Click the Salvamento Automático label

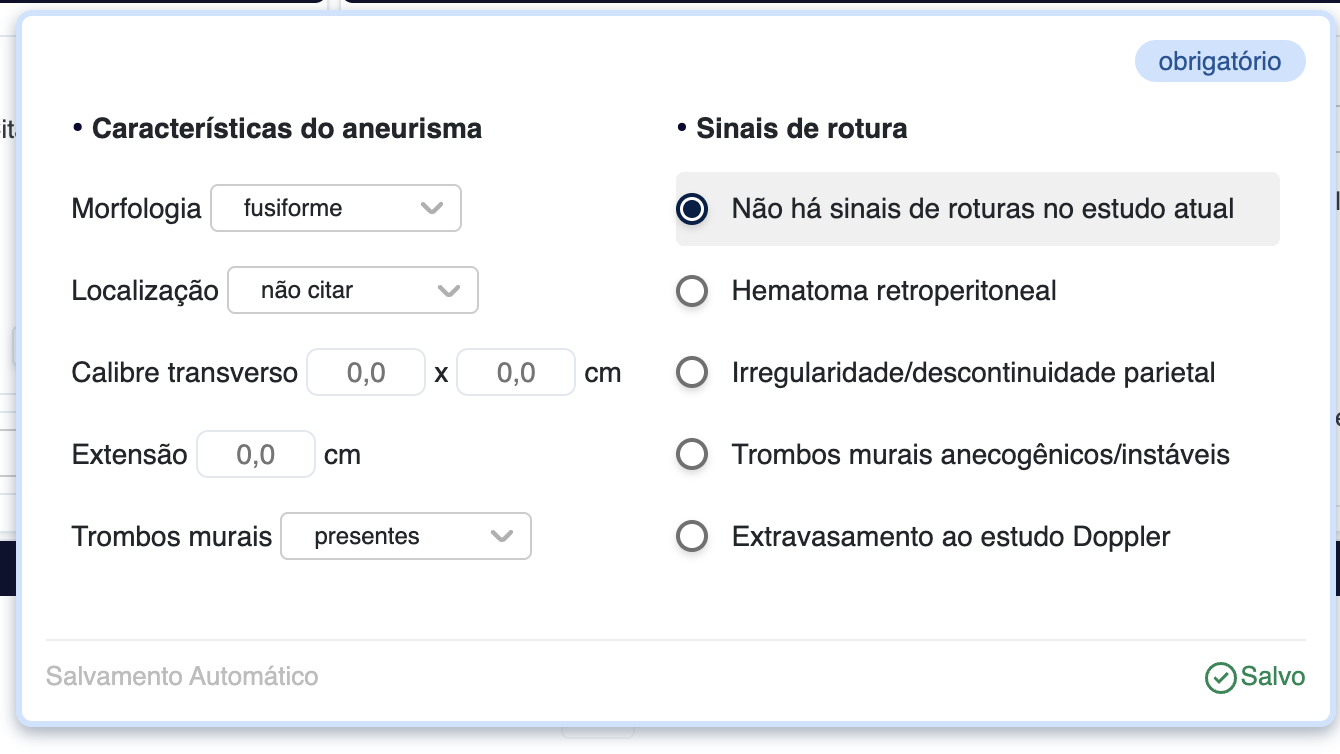coord(182,677)
